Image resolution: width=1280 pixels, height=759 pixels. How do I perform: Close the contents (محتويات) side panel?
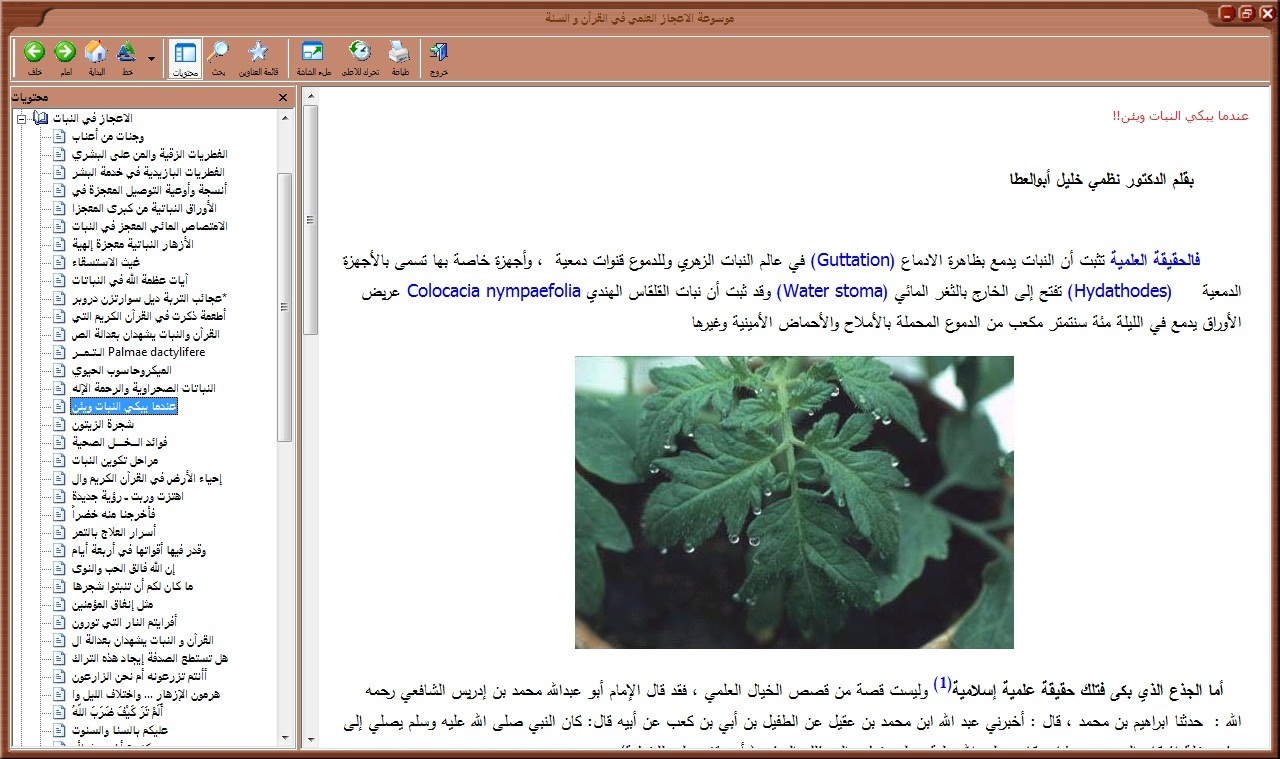pyautogui.click(x=283, y=97)
